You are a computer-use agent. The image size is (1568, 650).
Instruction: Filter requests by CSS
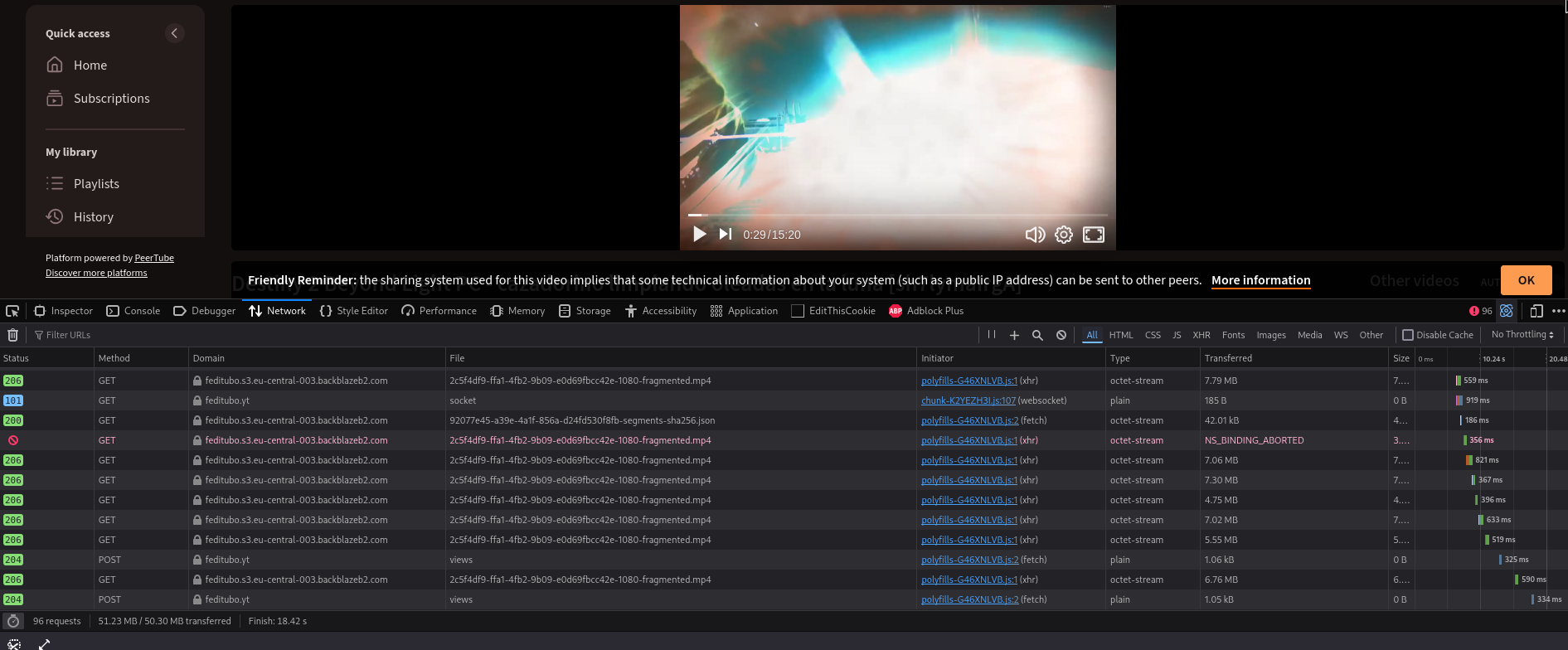point(1153,335)
